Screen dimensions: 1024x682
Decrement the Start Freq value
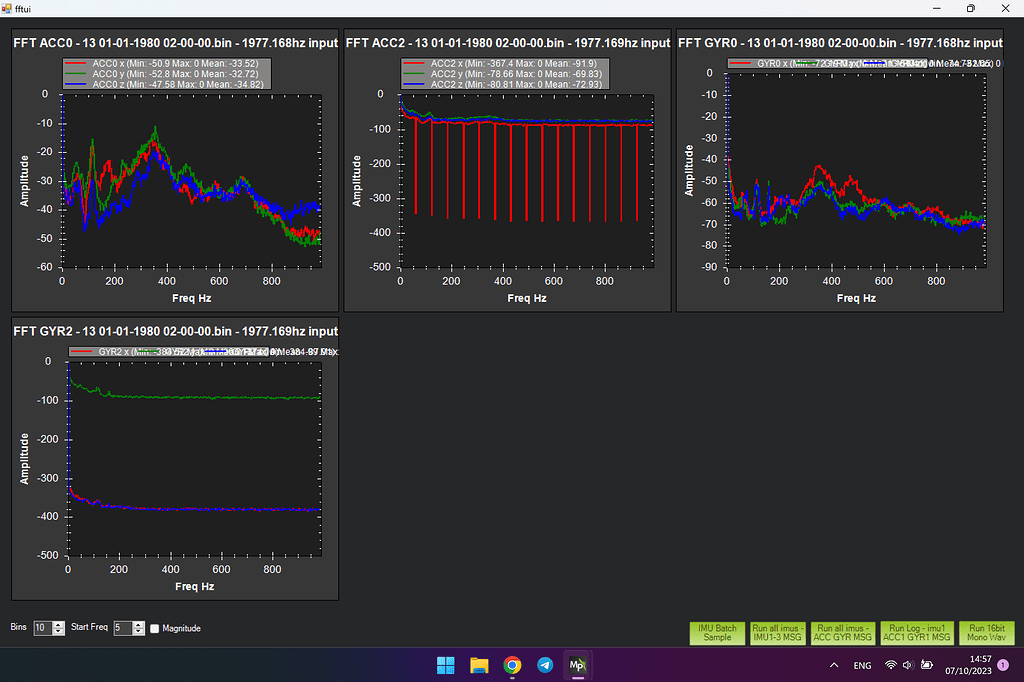pyautogui.click(x=137, y=631)
